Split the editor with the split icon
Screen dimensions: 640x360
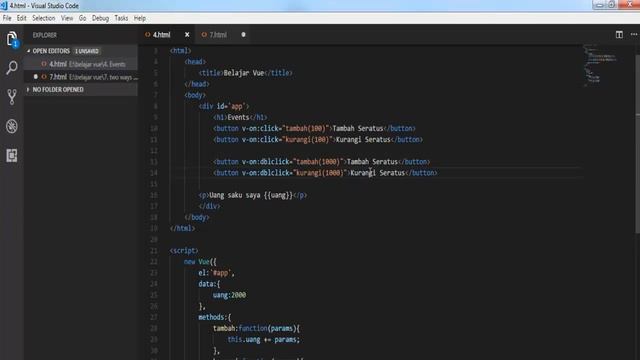[619, 35]
